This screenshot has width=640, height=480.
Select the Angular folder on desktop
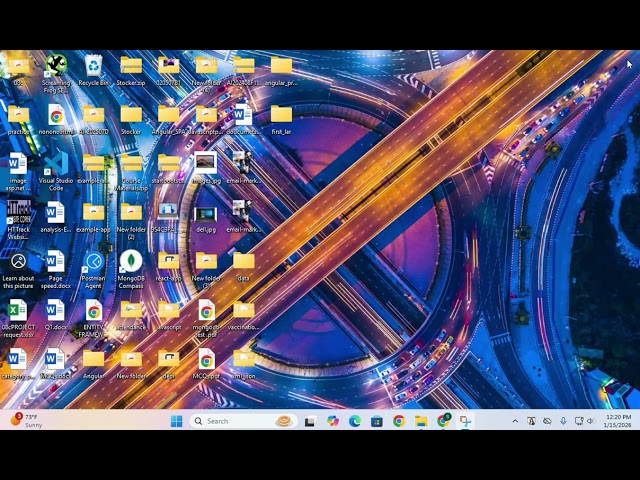(93, 361)
